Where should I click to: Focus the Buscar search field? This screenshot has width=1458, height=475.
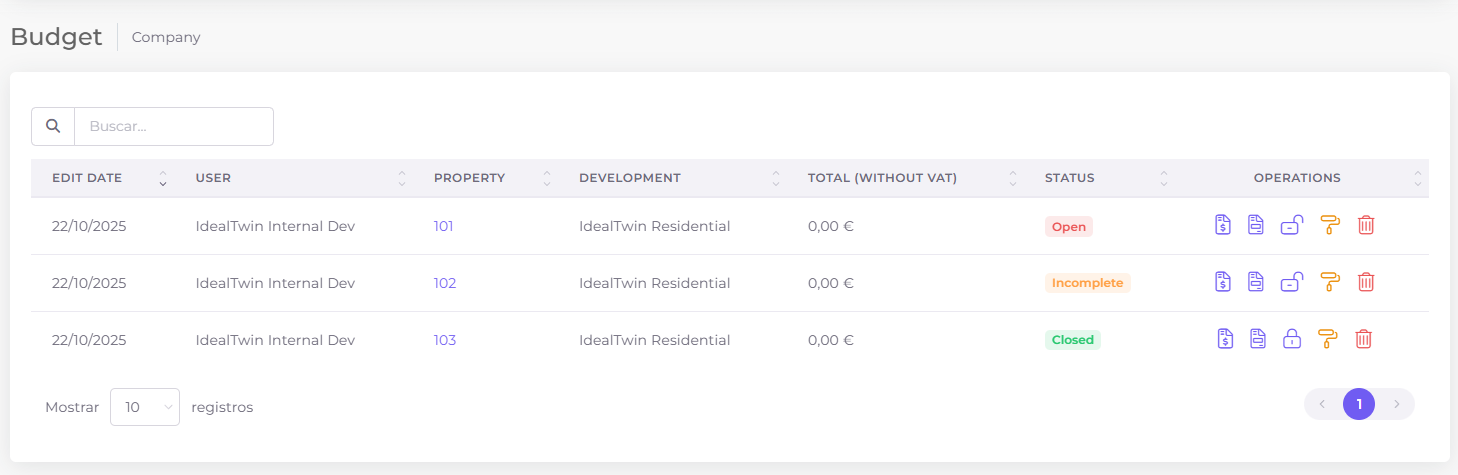pyautogui.click(x=174, y=126)
